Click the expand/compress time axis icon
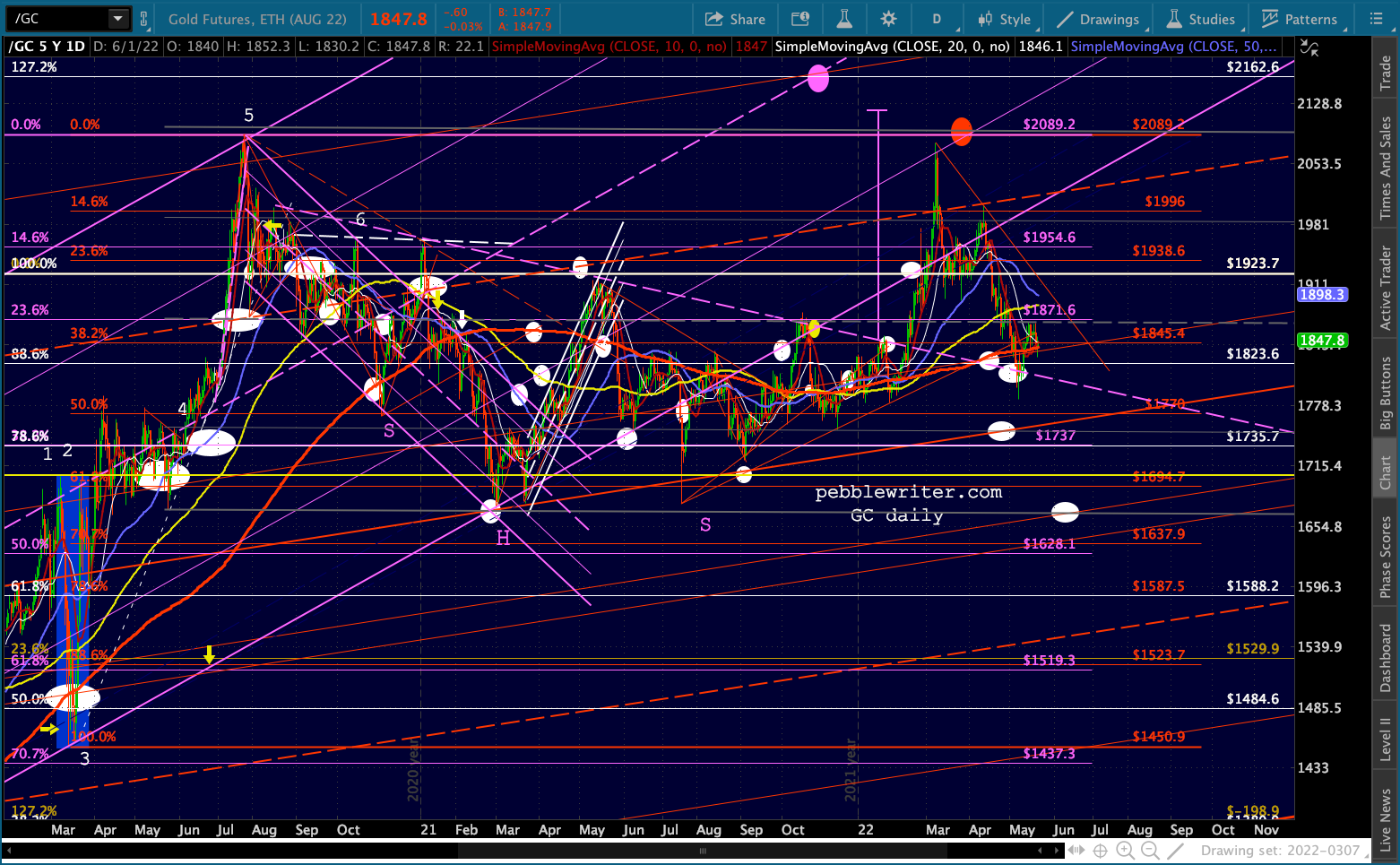The width and height of the screenshot is (1400, 865). (x=1075, y=851)
